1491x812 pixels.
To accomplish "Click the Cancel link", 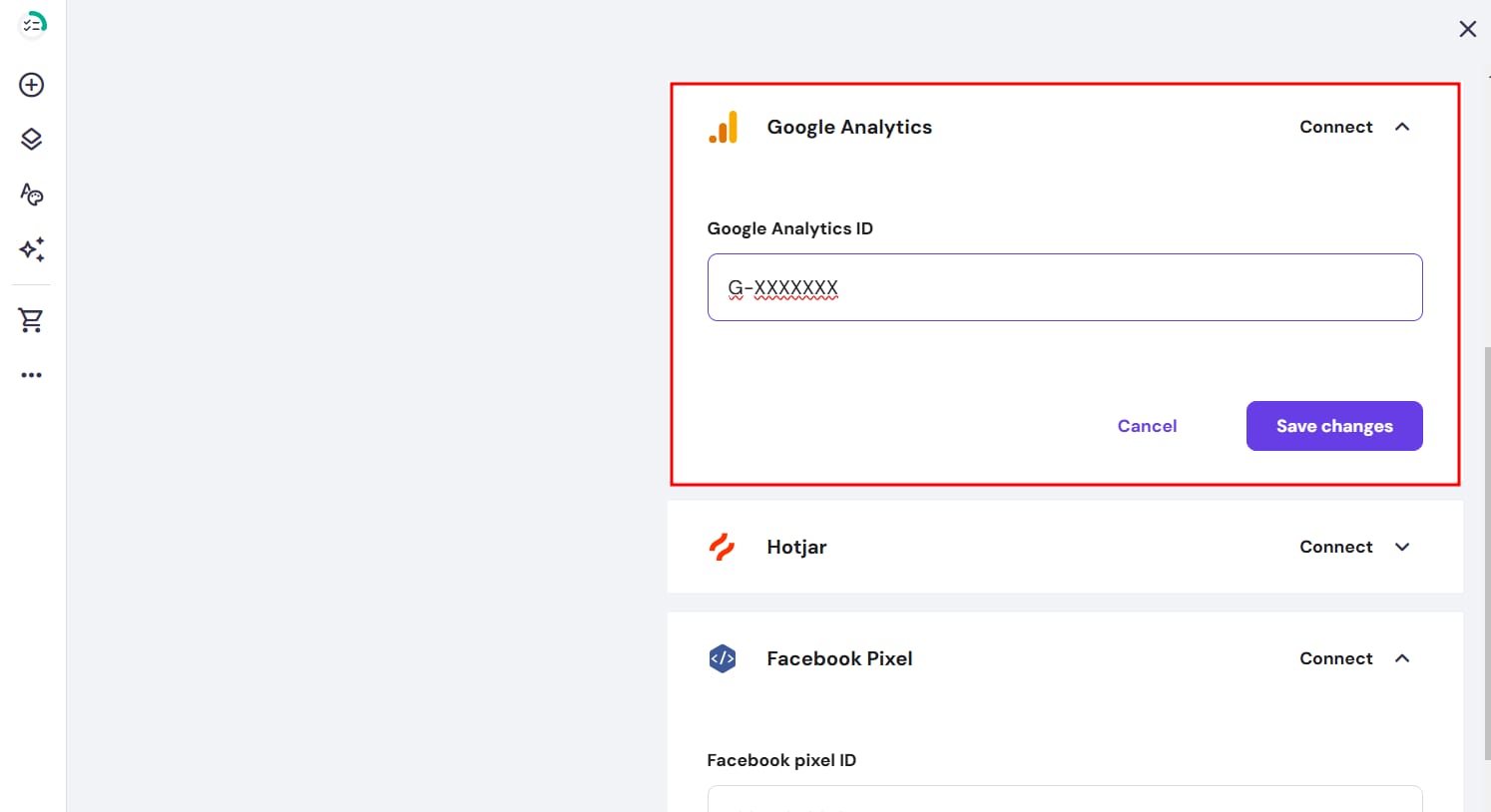I will 1147,426.
